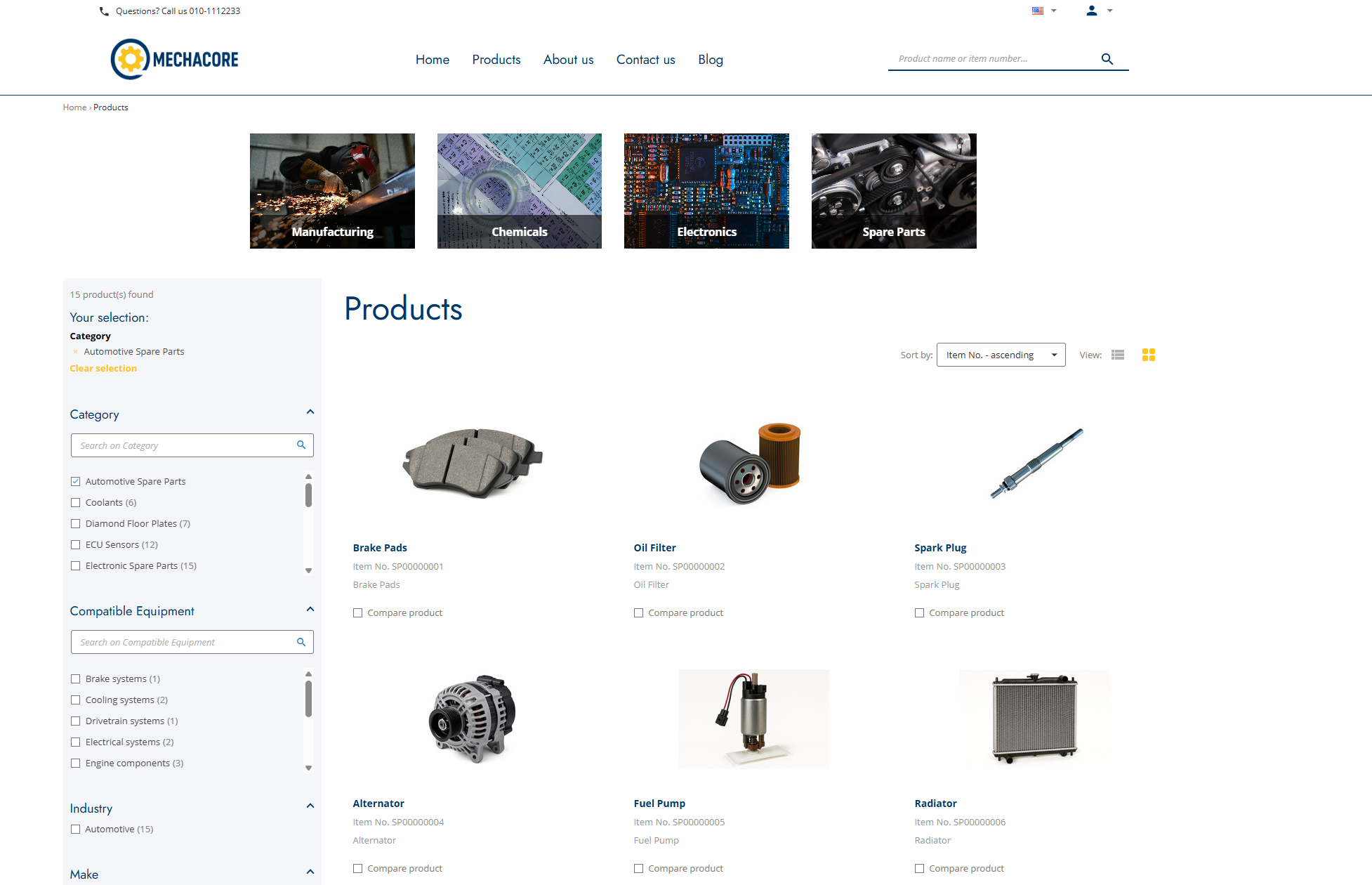
Task: Check the Engine components filter
Action: click(76, 763)
